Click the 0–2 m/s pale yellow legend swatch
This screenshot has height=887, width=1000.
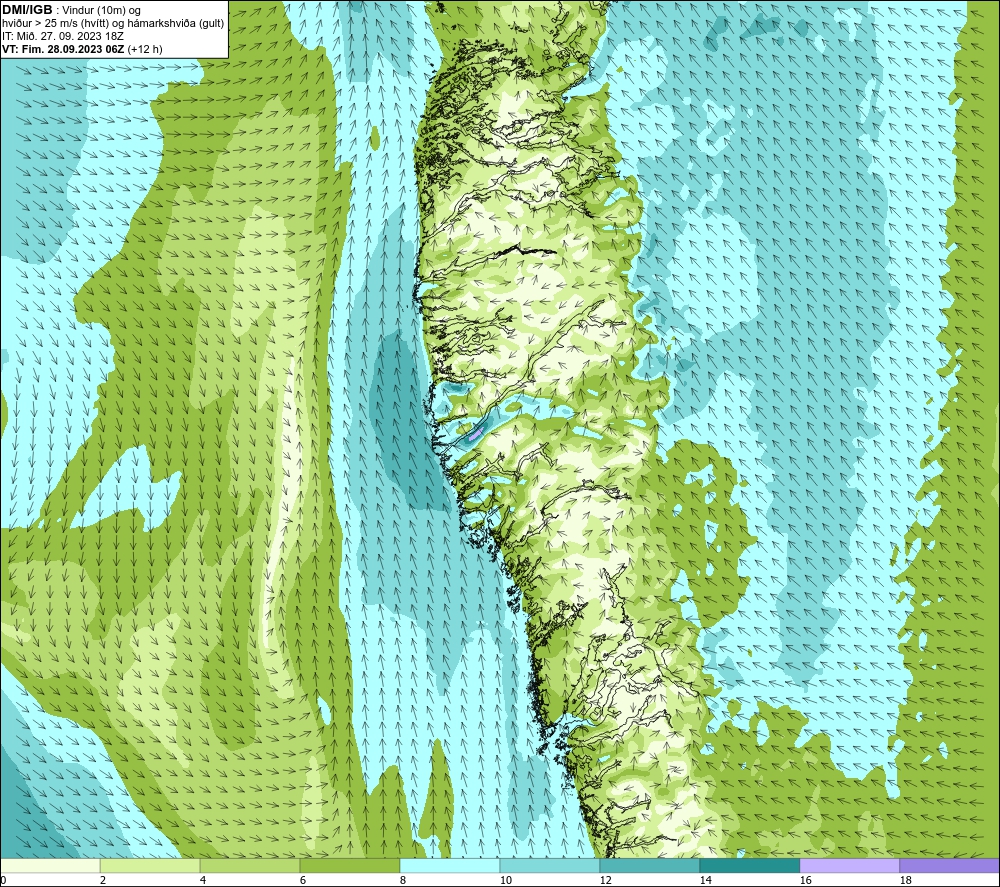point(50,865)
